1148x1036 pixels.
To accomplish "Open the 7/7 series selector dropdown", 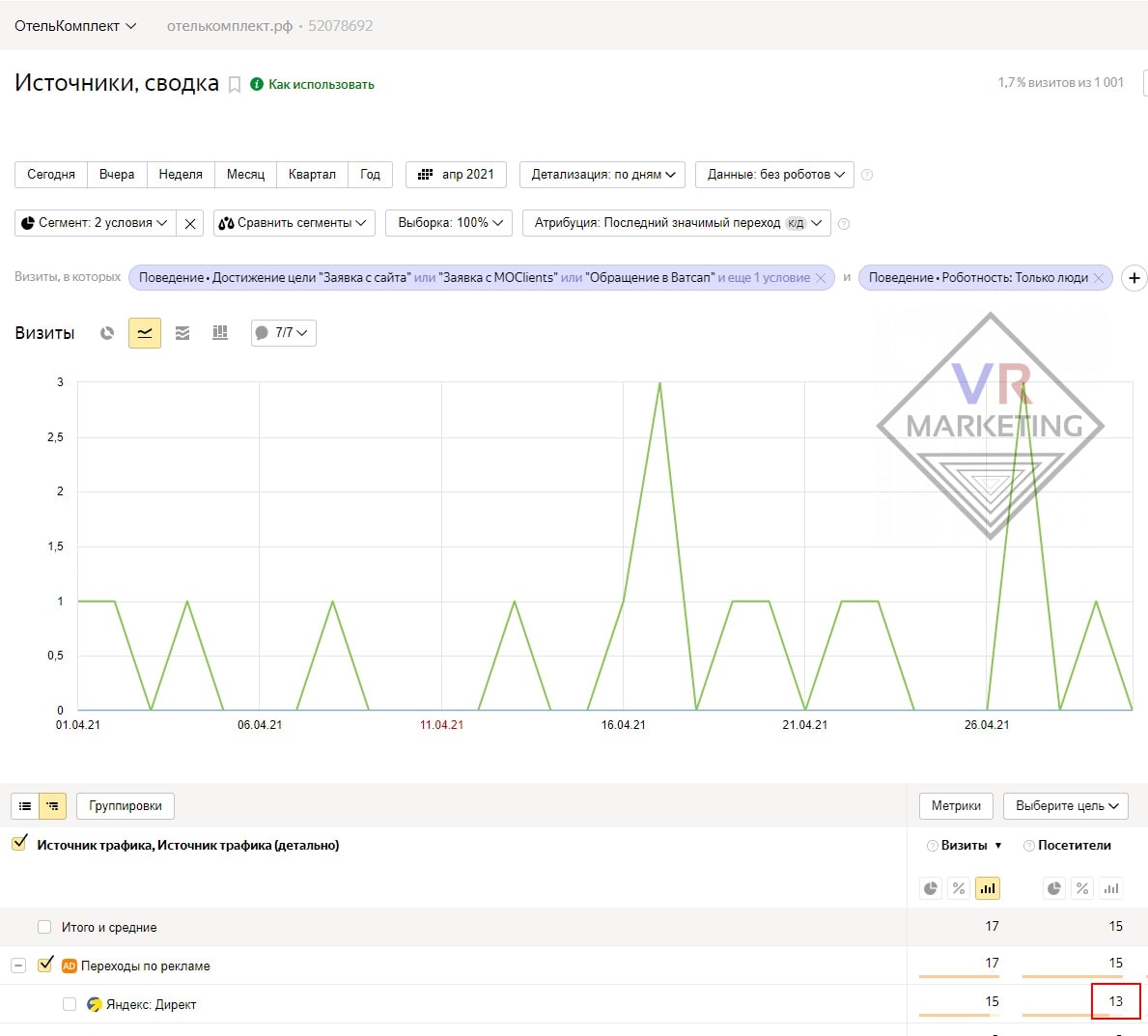I will click(x=283, y=333).
